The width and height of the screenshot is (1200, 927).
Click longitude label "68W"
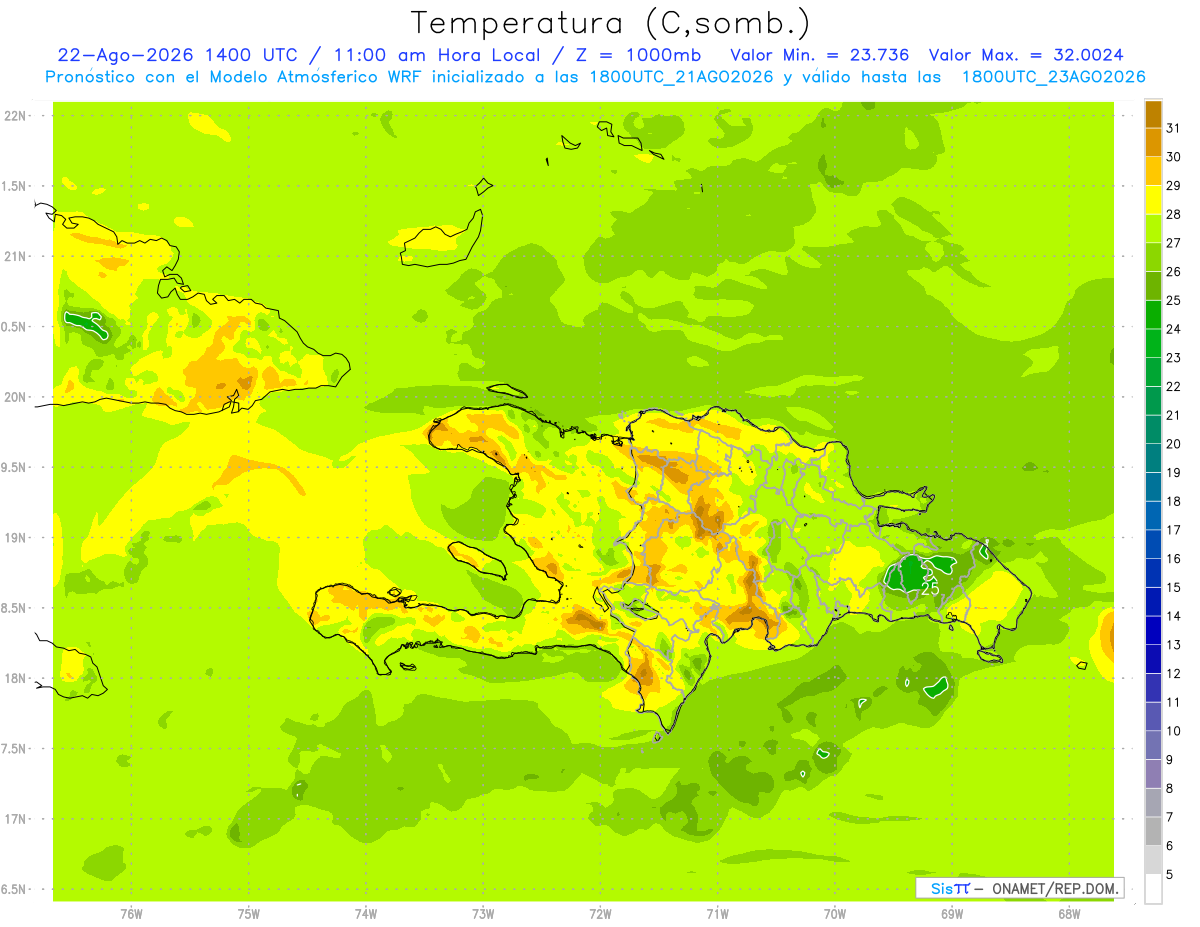coord(1069,913)
